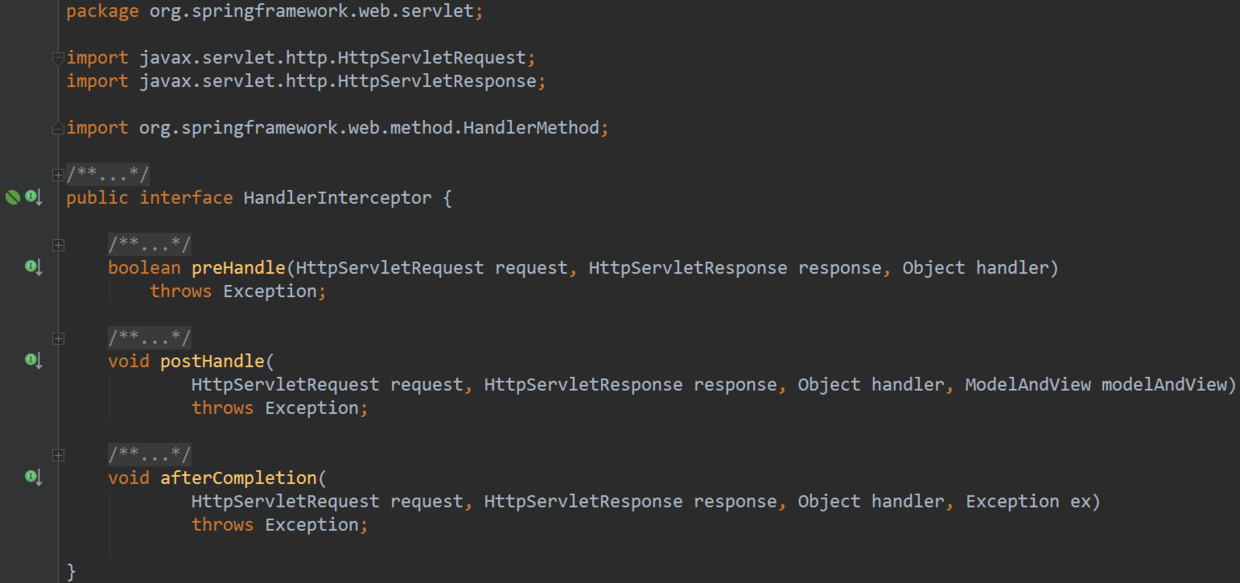Click the preHandle method name
1240x583 pixels.
238,268
